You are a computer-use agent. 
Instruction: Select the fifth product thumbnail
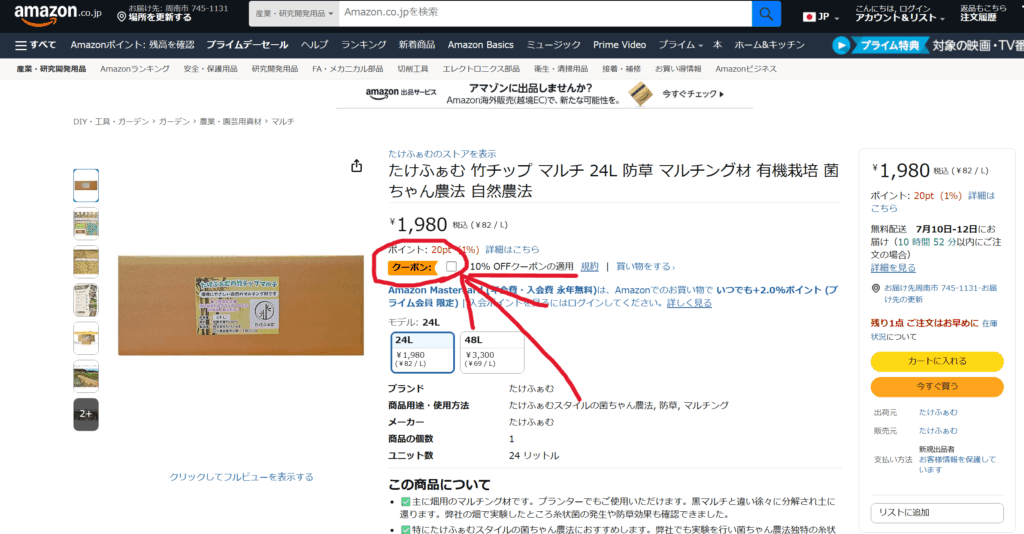click(x=86, y=338)
